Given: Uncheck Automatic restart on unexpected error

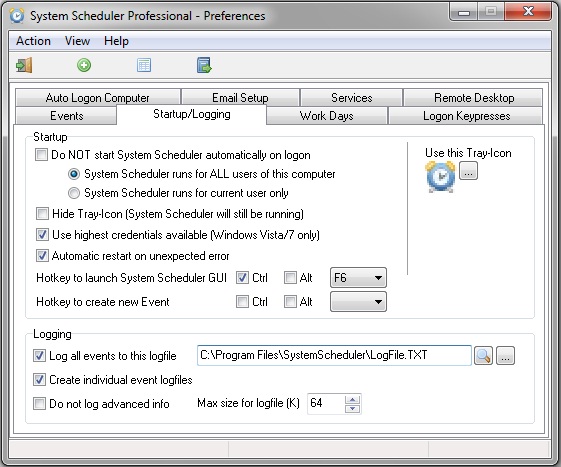Looking at the screenshot, I should click(x=42, y=256).
